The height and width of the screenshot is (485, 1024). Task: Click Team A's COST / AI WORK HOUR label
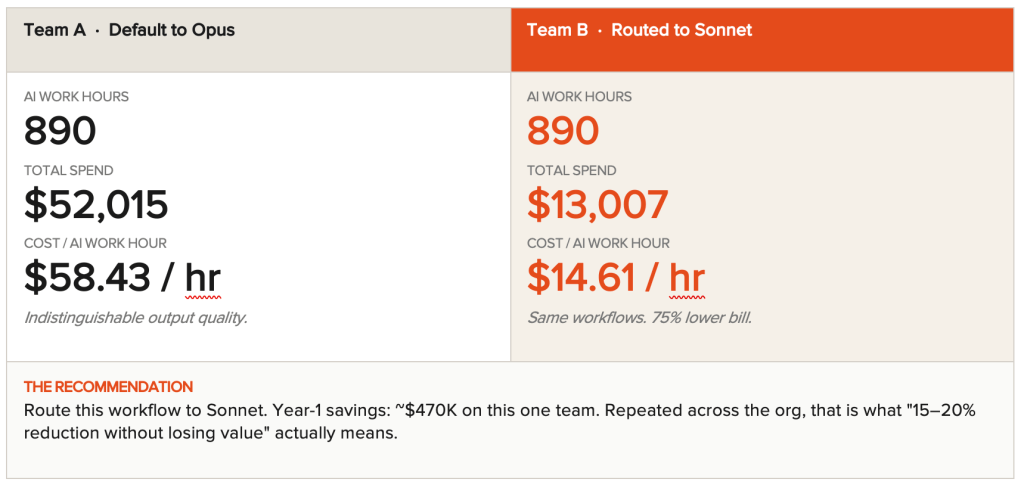[95, 243]
